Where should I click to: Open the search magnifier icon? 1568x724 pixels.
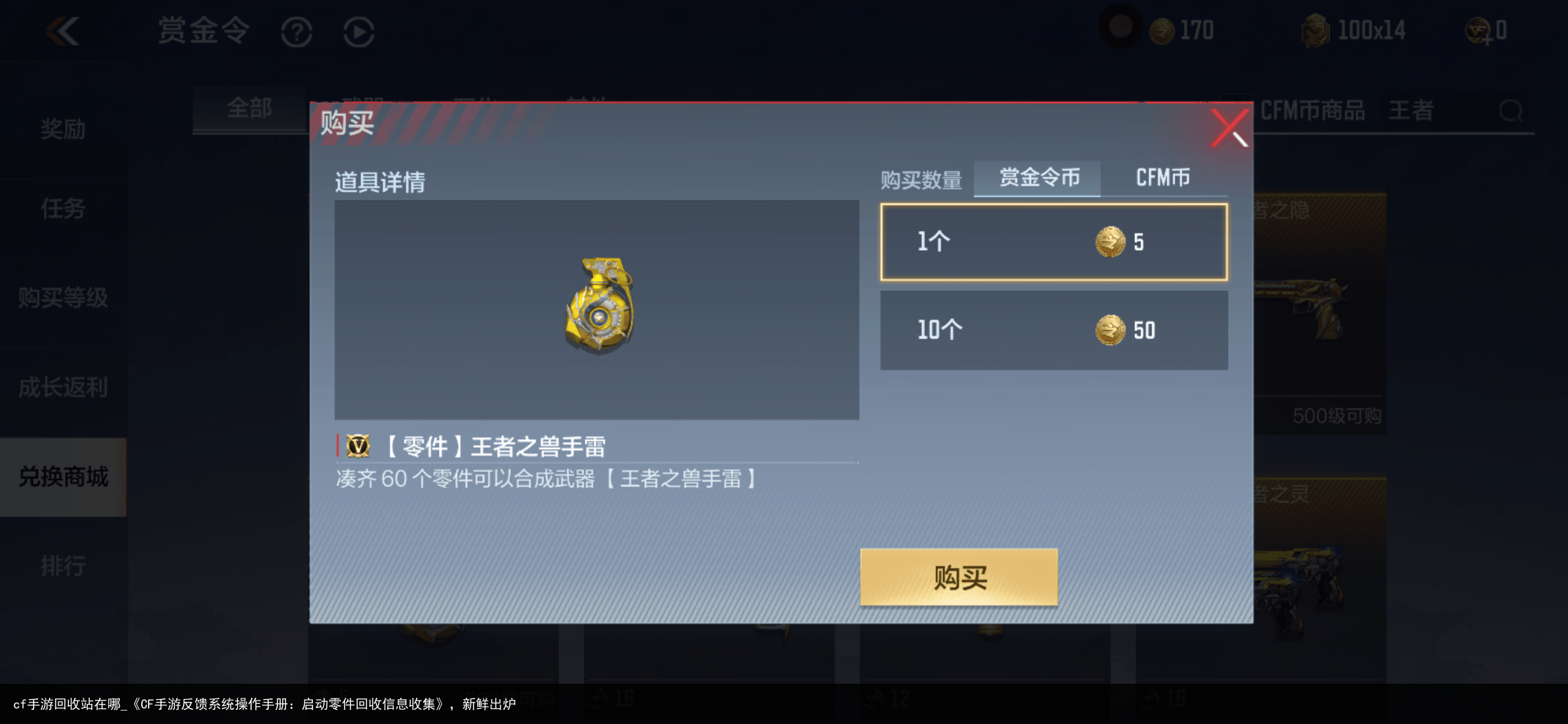(1511, 111)
